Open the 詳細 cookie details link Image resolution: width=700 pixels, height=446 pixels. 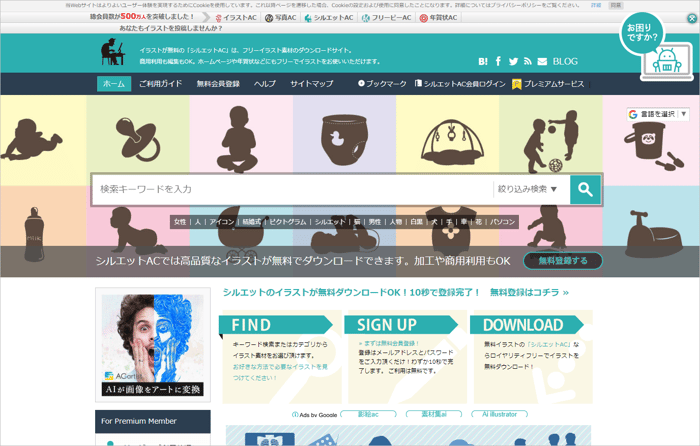tap(596, 5)
